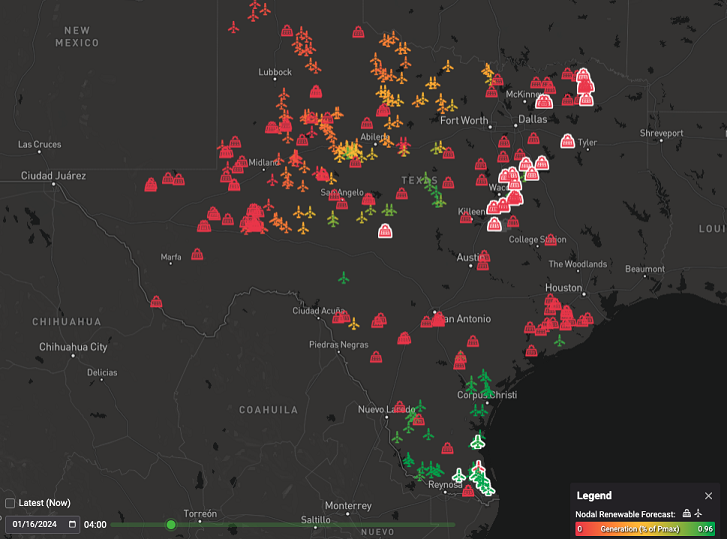This screenshot has width=727, height=539.
Task: Click the red solar icon southwest of Marfa
Action: (x=157, y=302)
